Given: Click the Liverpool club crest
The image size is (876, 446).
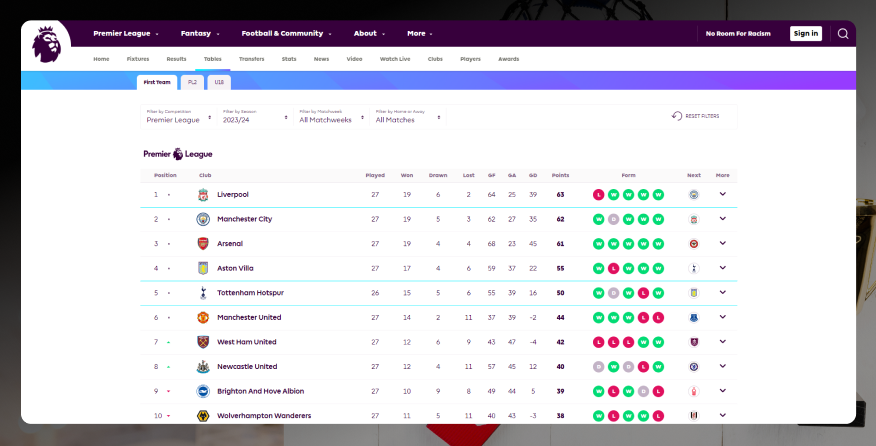Looking at the screenshot, I should (x=203, y=194).
